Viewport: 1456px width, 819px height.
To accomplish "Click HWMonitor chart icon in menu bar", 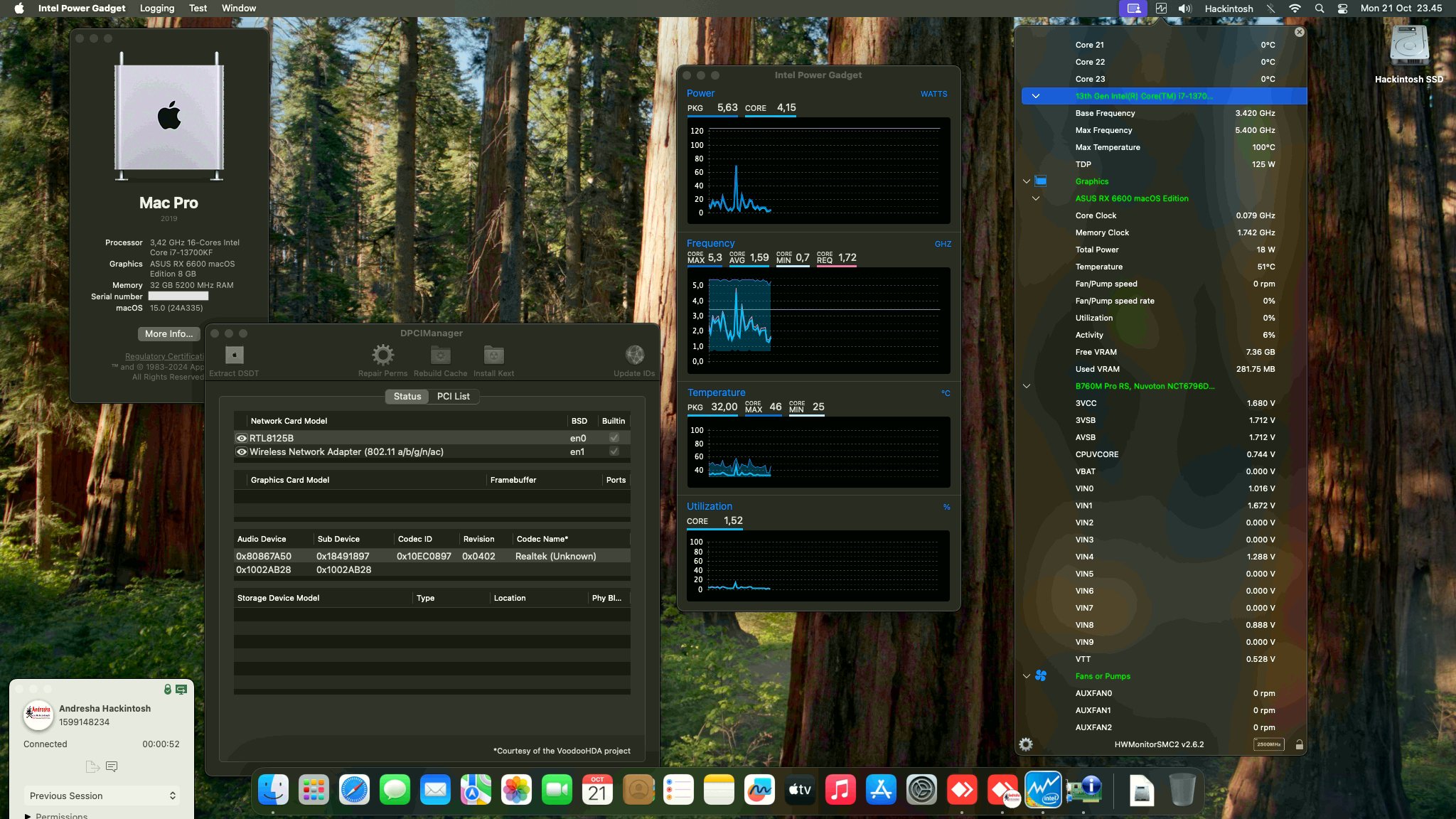I will click(1161, 9).
